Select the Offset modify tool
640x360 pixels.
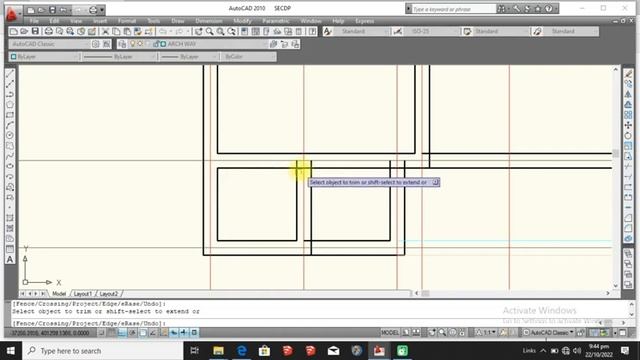(x=628, y=104)
